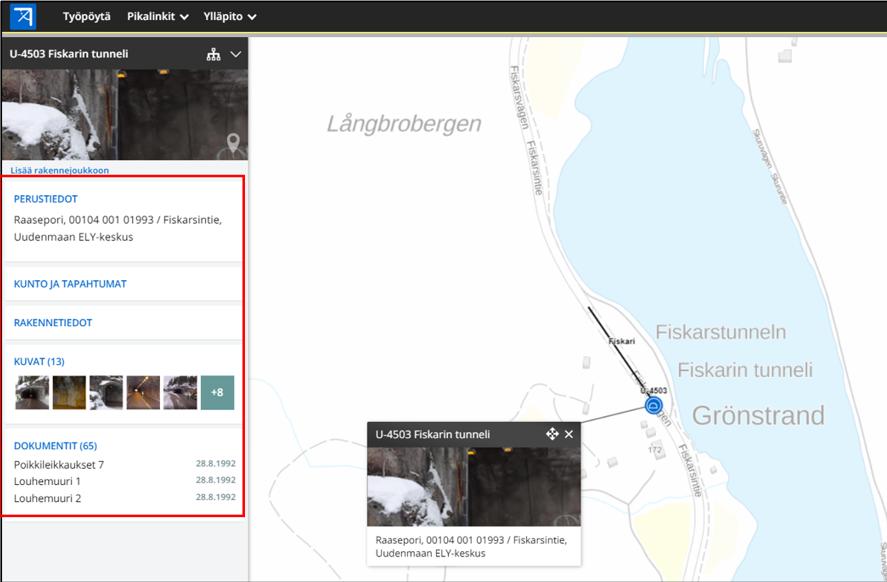The height and width of the screenshot is (582, 887).
Task: Click the blue application logo icon
Action: (23, 16)
